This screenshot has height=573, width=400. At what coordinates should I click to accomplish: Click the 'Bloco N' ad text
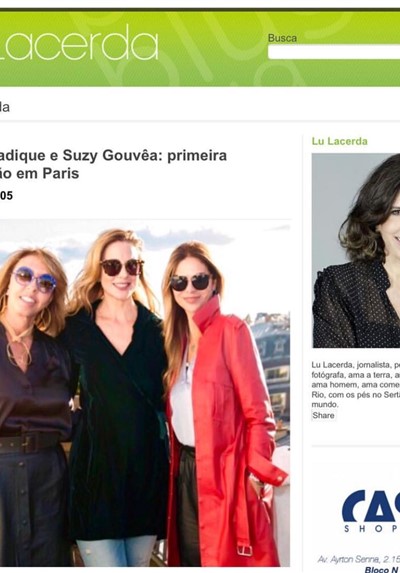pos(382,569)
